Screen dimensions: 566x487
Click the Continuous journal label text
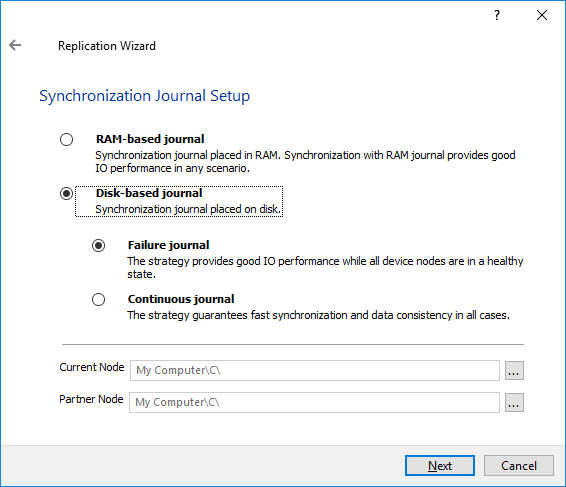(x=181, y=299)
